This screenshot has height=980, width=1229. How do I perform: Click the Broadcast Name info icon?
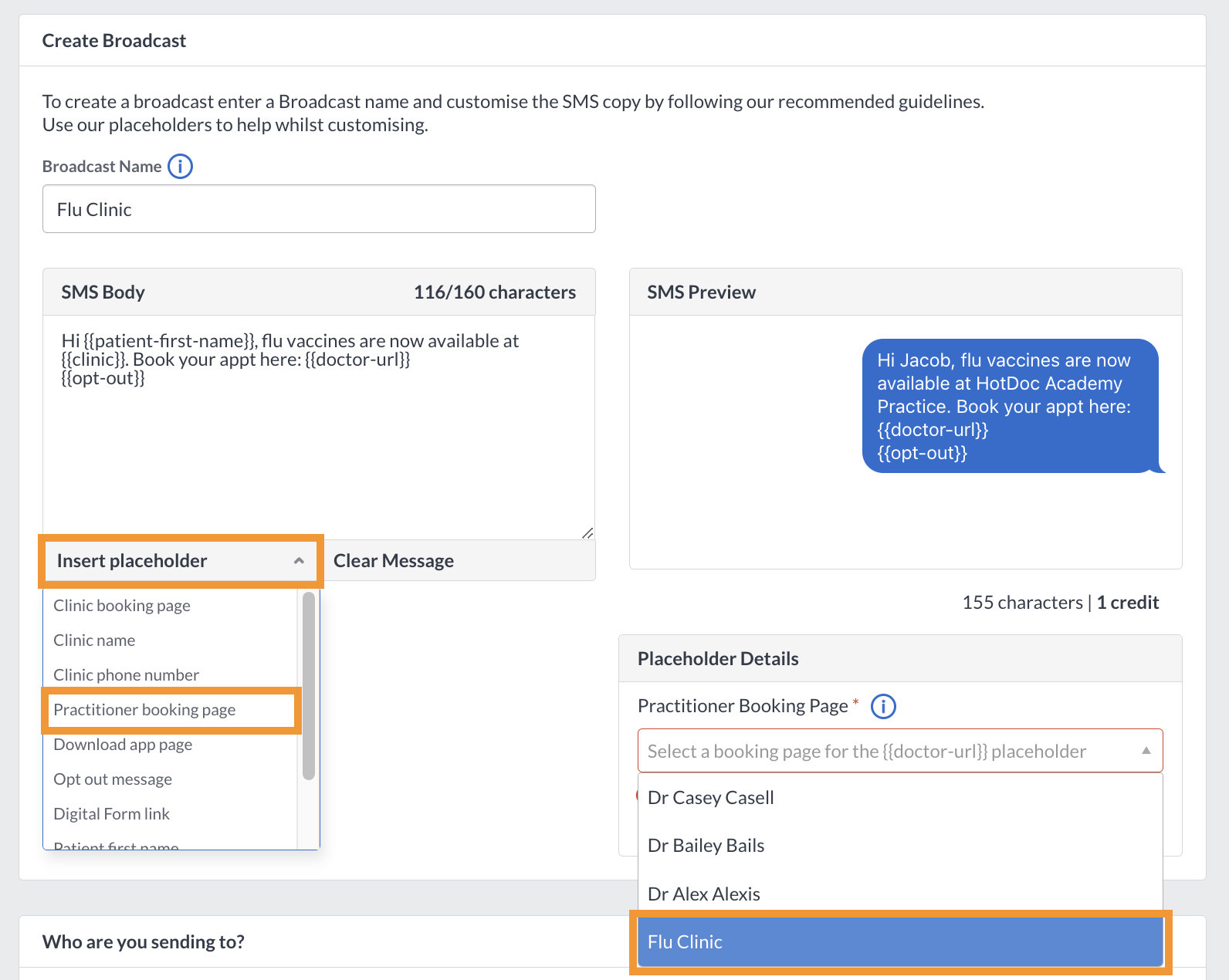click(x=180, y=166)
